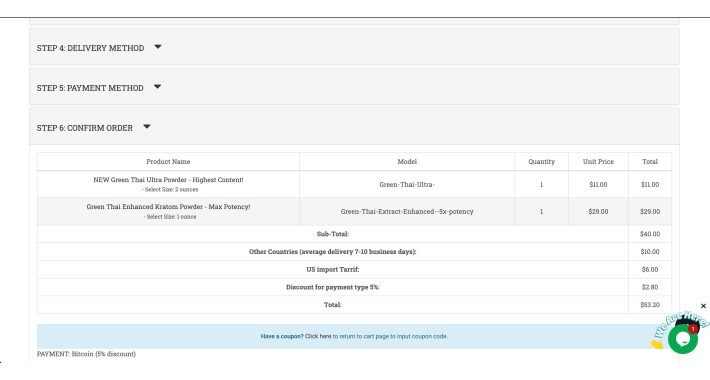The image size is (710, 380).
Task: Select the 'Have a coupon?' text
Action: (282, 337)
